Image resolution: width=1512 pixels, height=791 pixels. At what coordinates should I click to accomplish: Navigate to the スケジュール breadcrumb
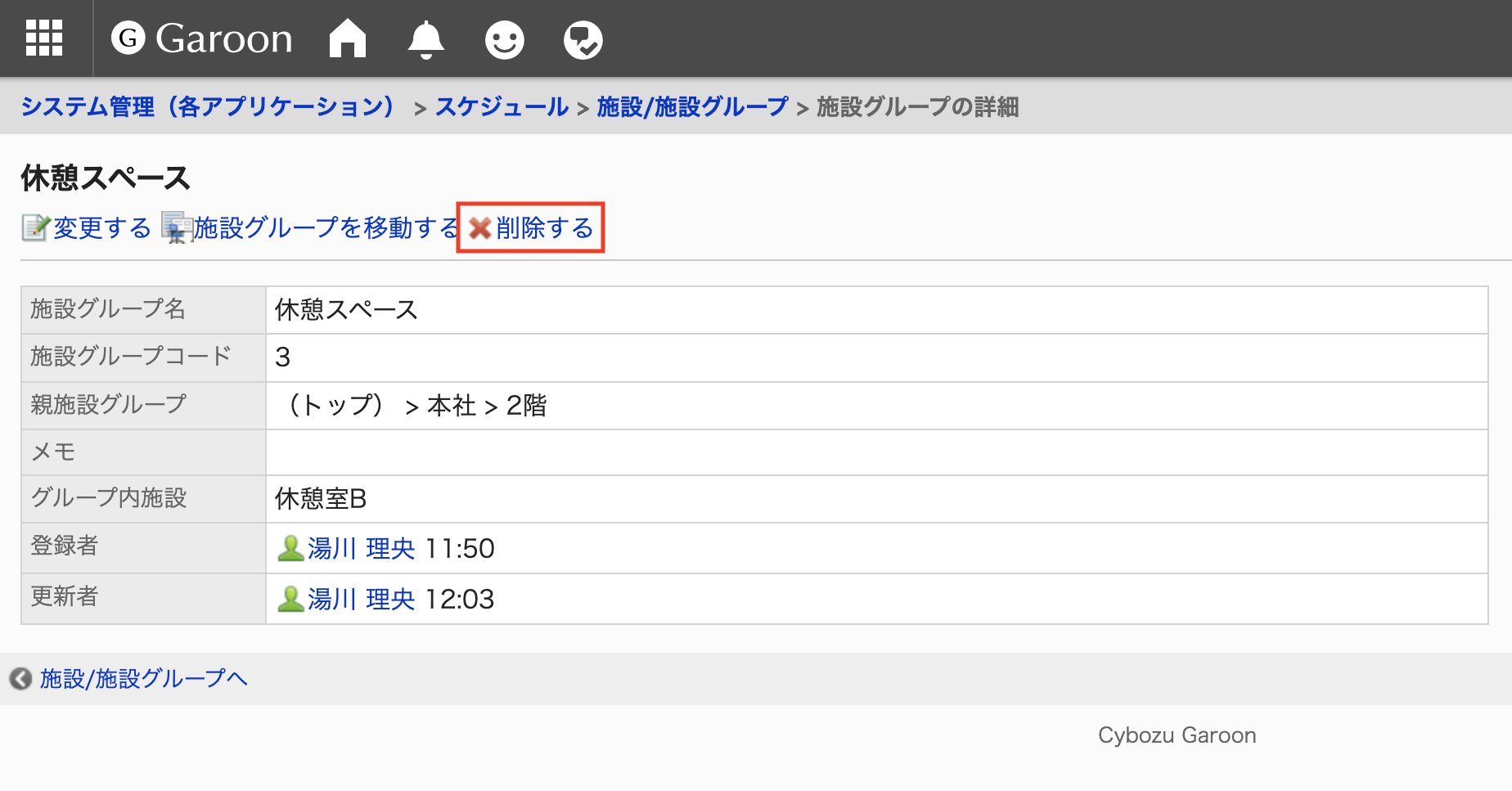(504, 106)
